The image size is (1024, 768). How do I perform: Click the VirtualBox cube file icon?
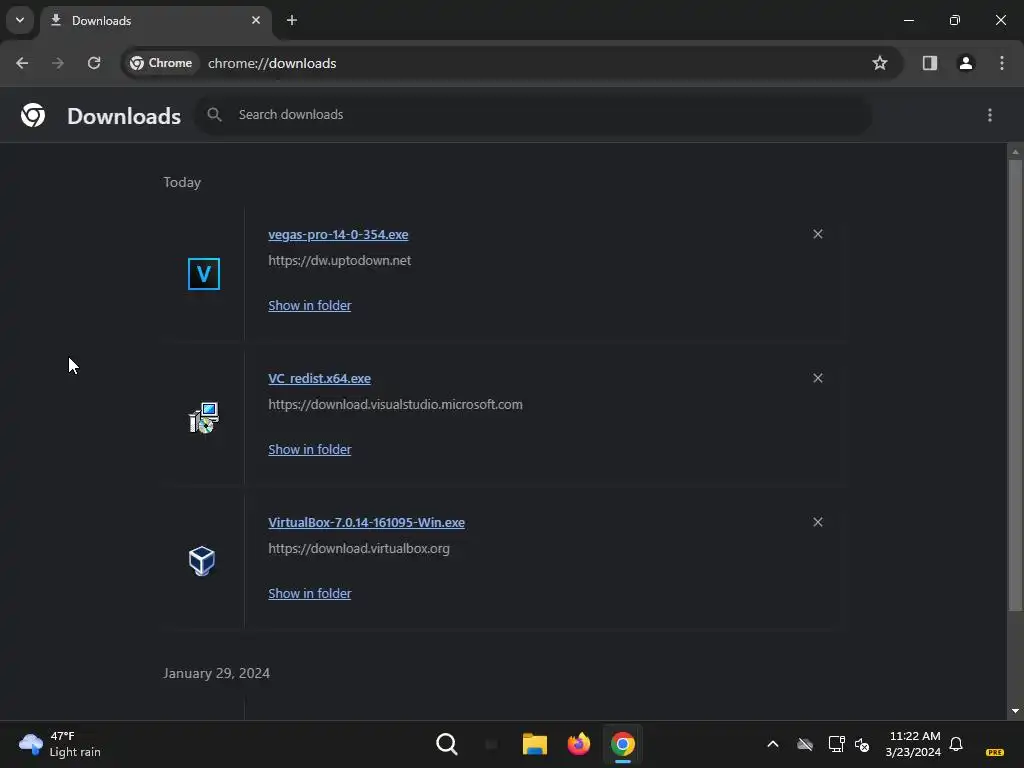tap(202, 562)
